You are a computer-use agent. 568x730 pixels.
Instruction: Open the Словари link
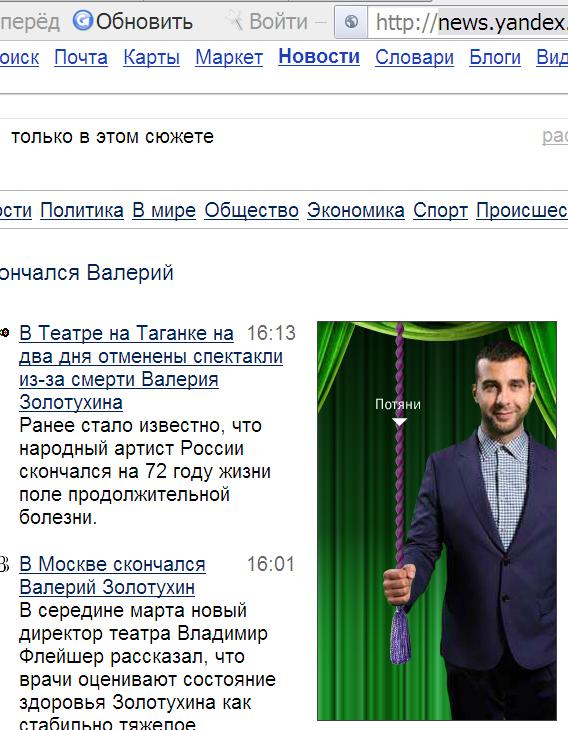tap(414, 58)
